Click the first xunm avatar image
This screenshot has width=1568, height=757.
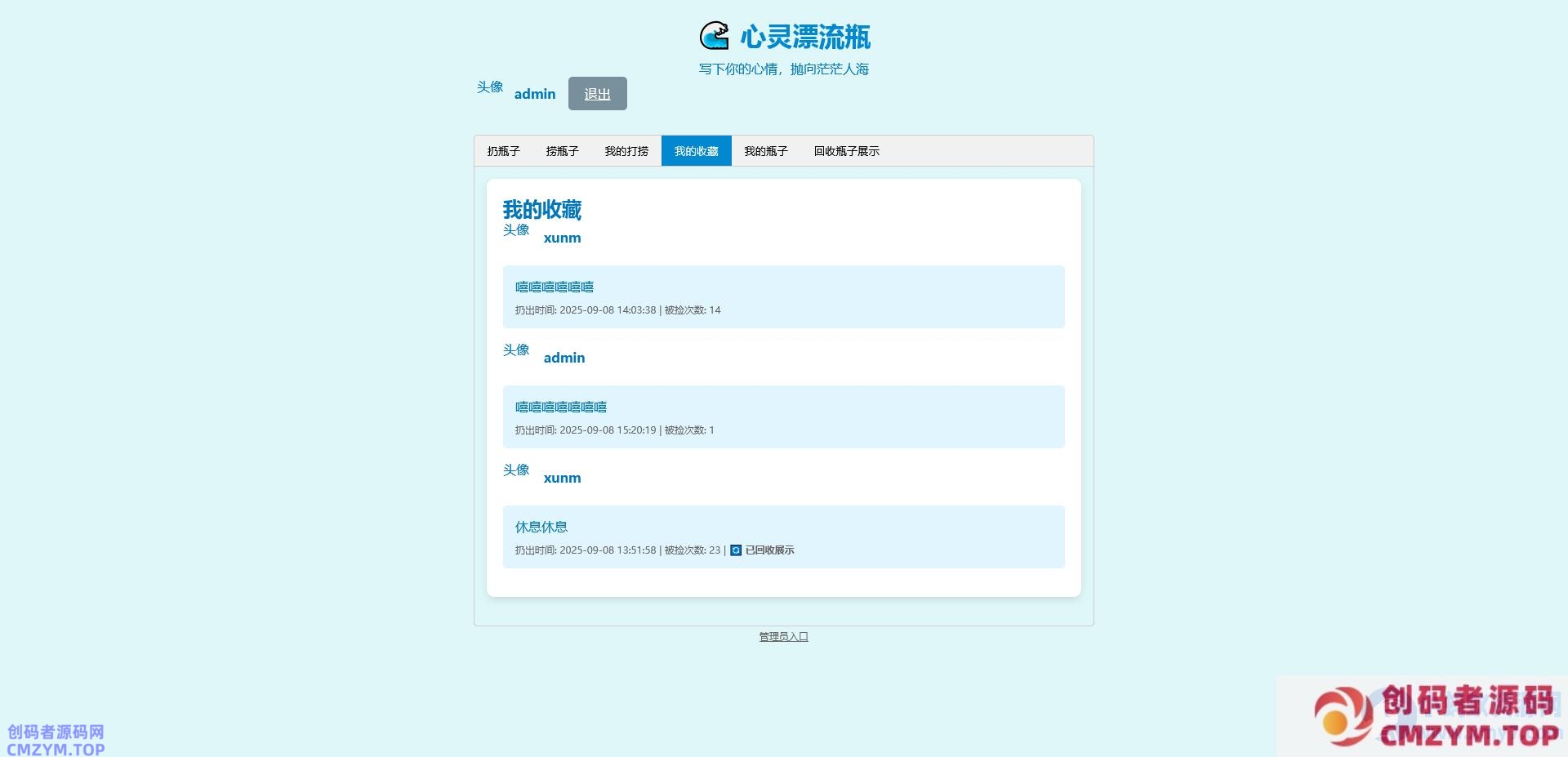click(516, 230)
